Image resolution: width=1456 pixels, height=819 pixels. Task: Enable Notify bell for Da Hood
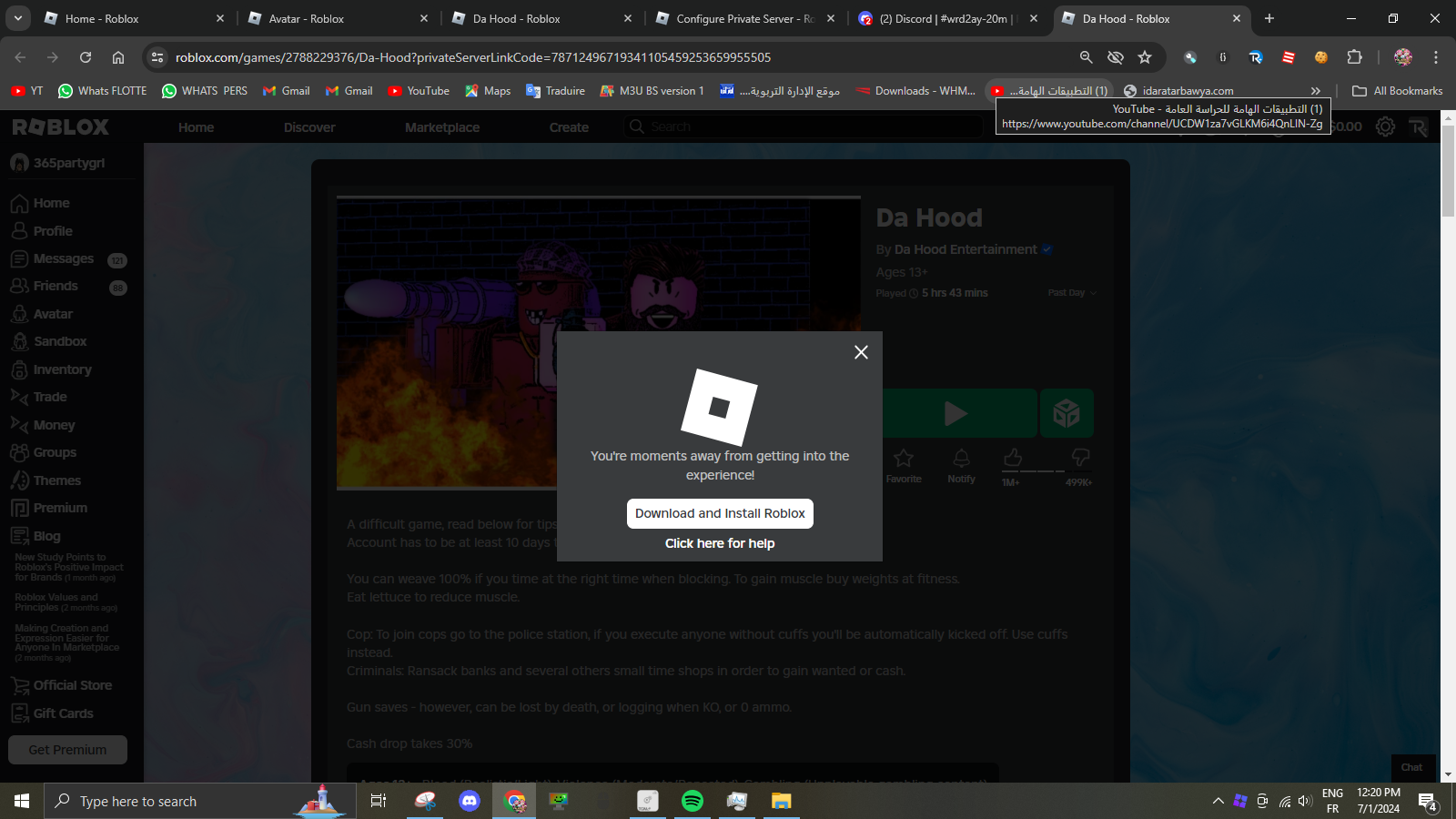pos(961,466)
